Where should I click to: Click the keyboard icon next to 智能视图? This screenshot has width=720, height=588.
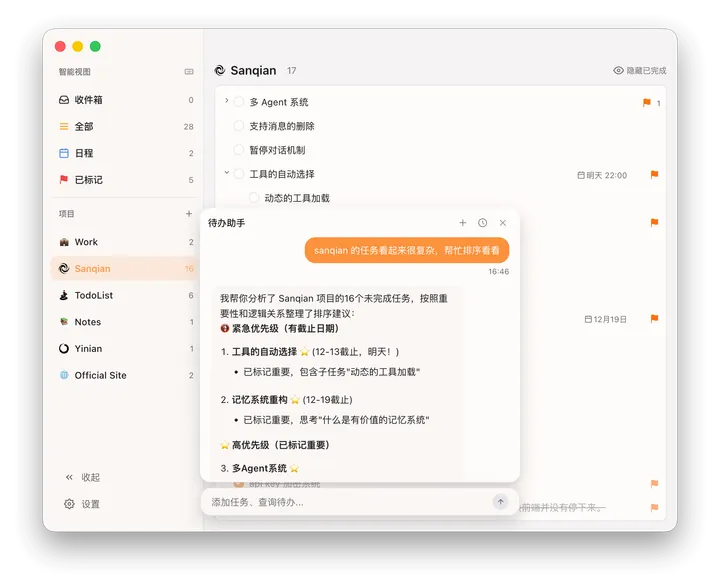pyautogui.click(x=189, y=72)
